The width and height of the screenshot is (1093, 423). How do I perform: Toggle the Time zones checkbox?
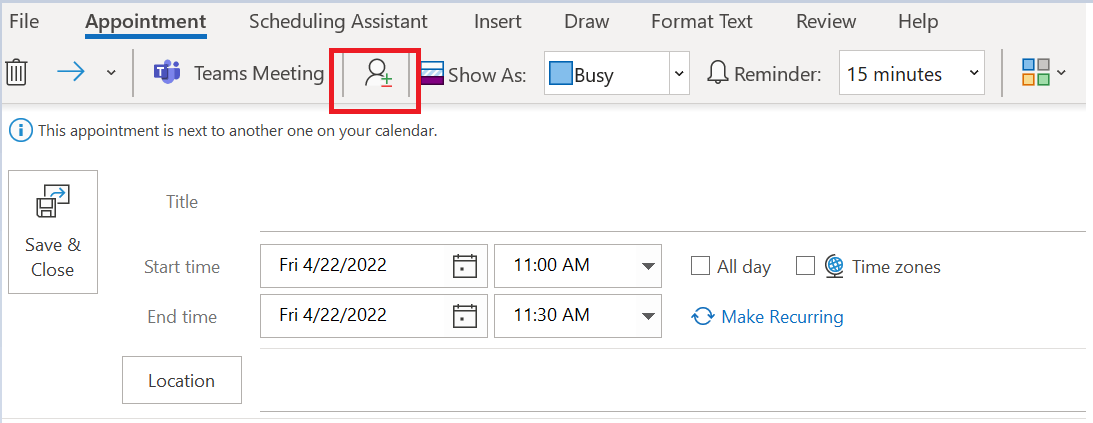pyautogui.click(x=805, y=266)
